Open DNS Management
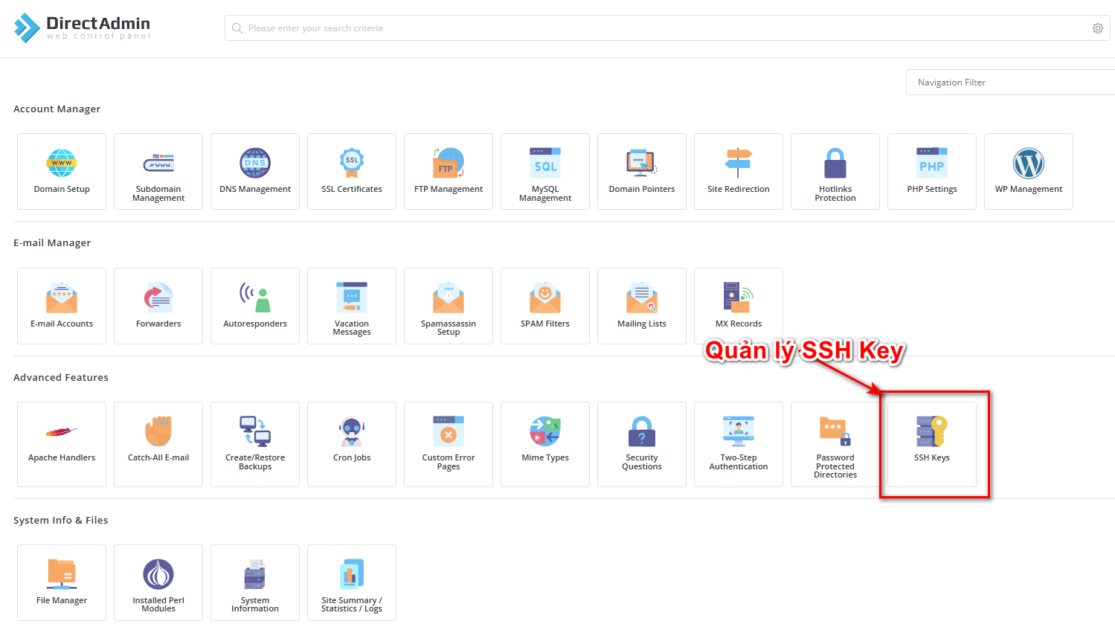Viewport: 1115px width, 630px height. (255, 171)
